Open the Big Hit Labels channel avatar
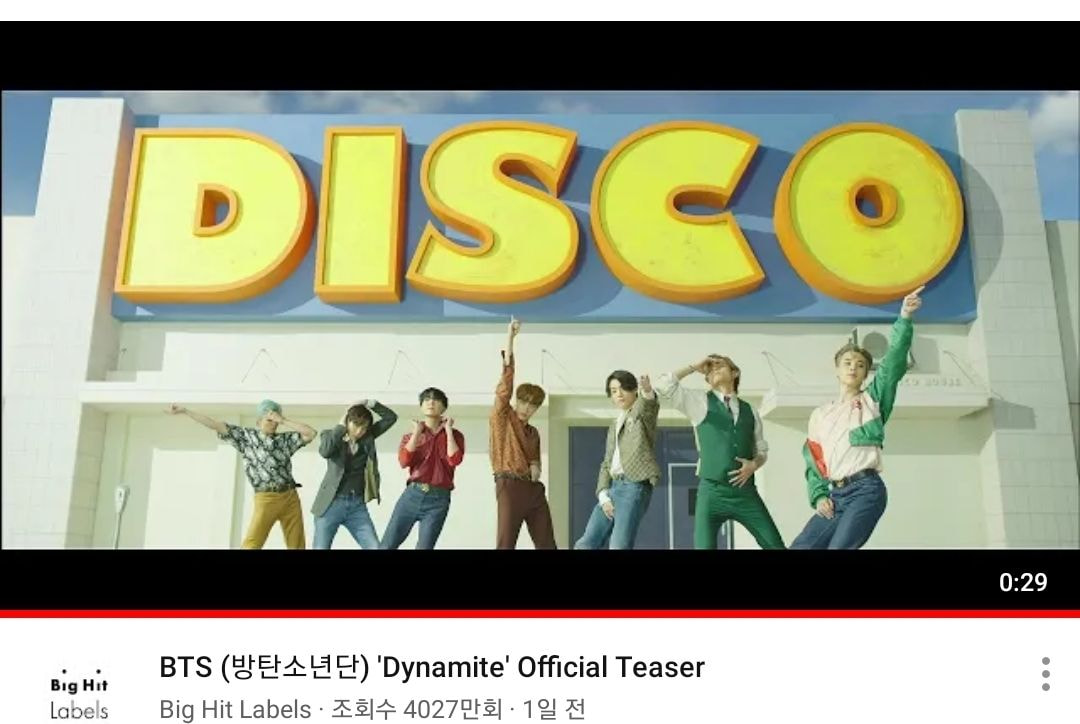The height and width of the screenshot is (724, 1080). (79, 692)
